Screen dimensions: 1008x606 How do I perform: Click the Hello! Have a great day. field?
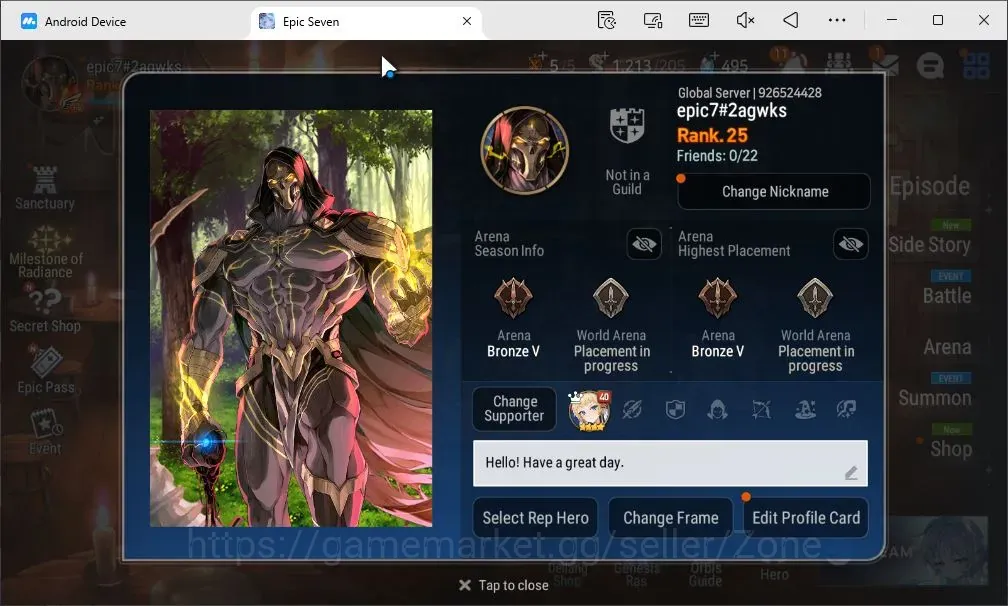click(x=670, y=463)
